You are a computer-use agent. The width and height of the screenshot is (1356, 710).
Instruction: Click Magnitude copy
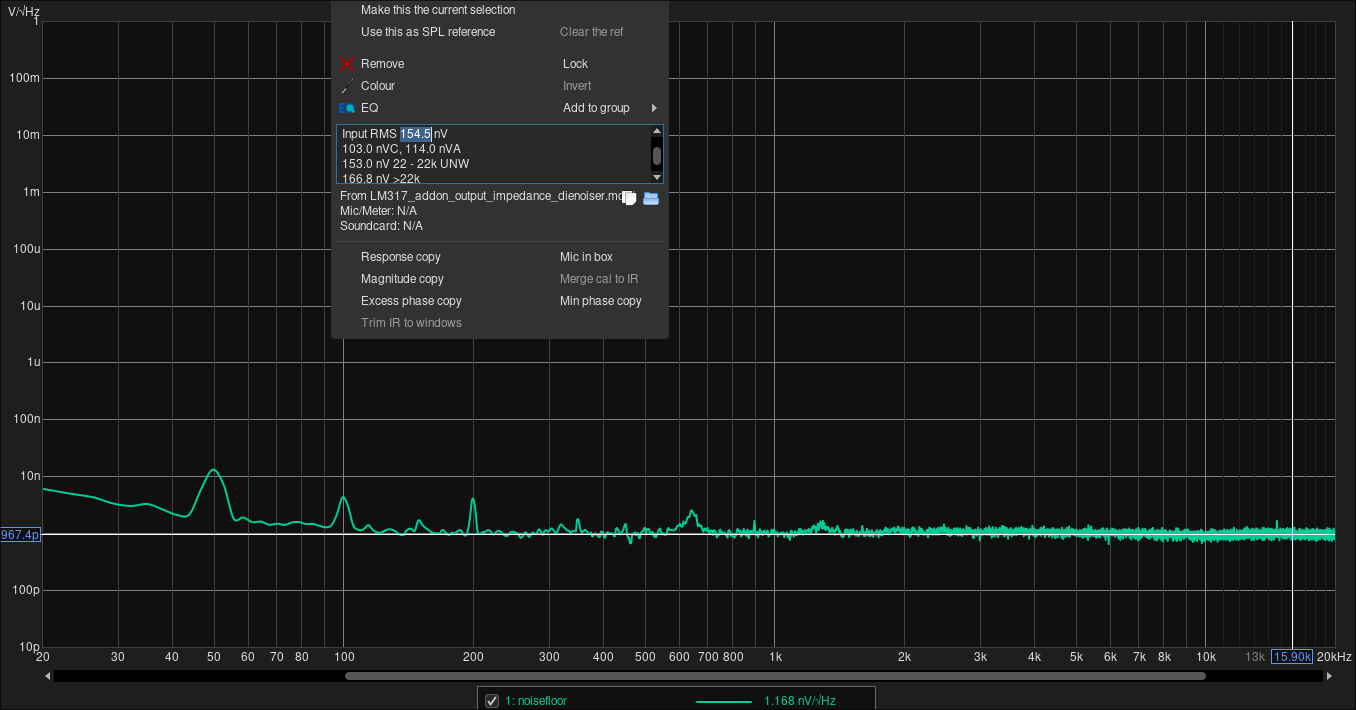(402, 279)
